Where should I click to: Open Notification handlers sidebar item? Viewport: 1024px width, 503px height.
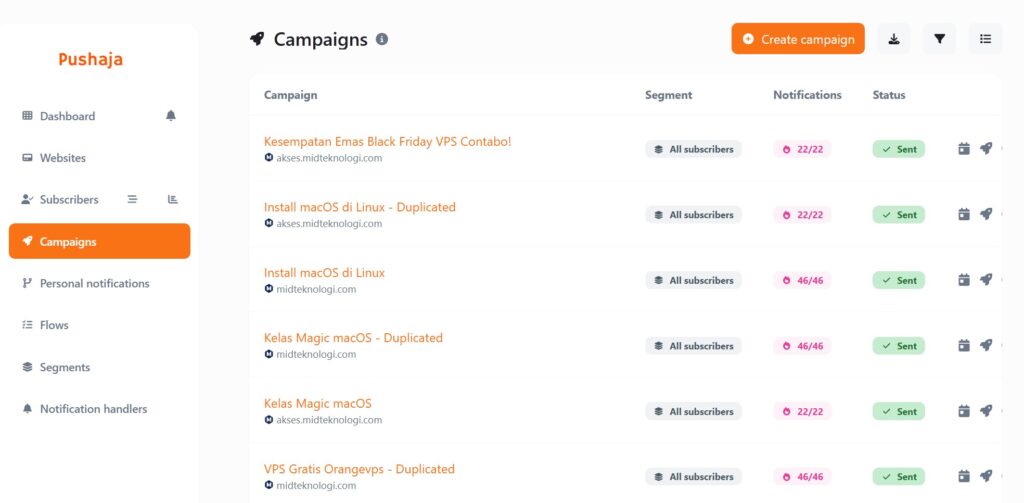point(93,409)
